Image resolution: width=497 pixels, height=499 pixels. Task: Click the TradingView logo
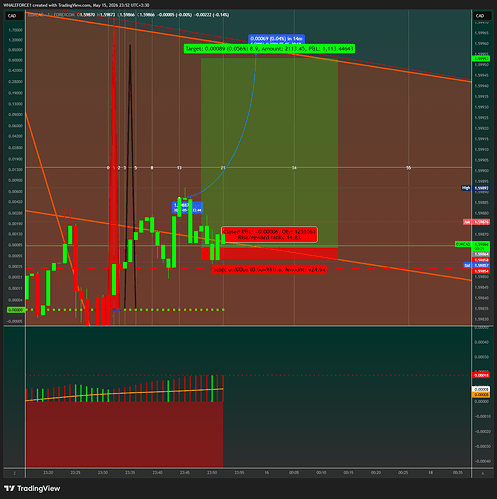(x=32, y=488)
